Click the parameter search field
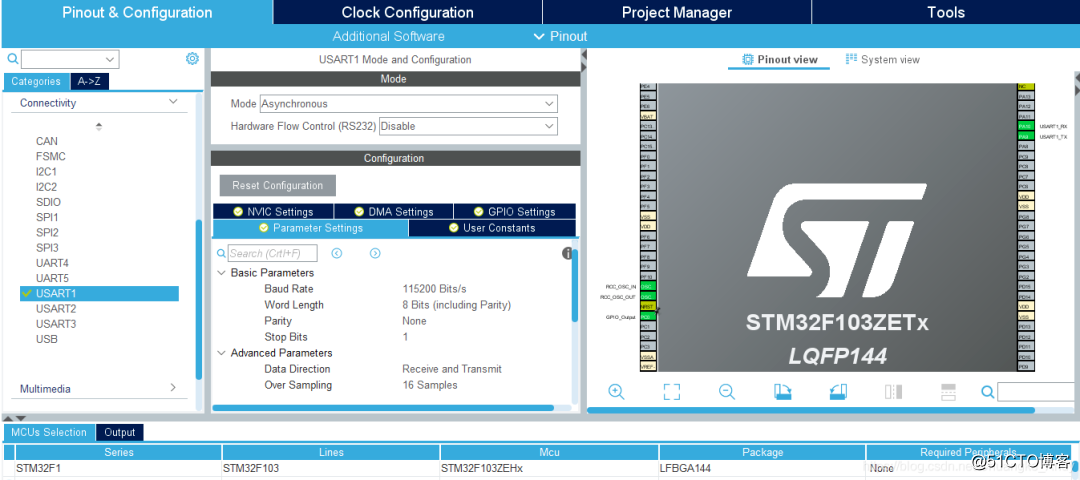Viewport: 1080px width, 480px height. pyautogui.click(x=273, y=253)
